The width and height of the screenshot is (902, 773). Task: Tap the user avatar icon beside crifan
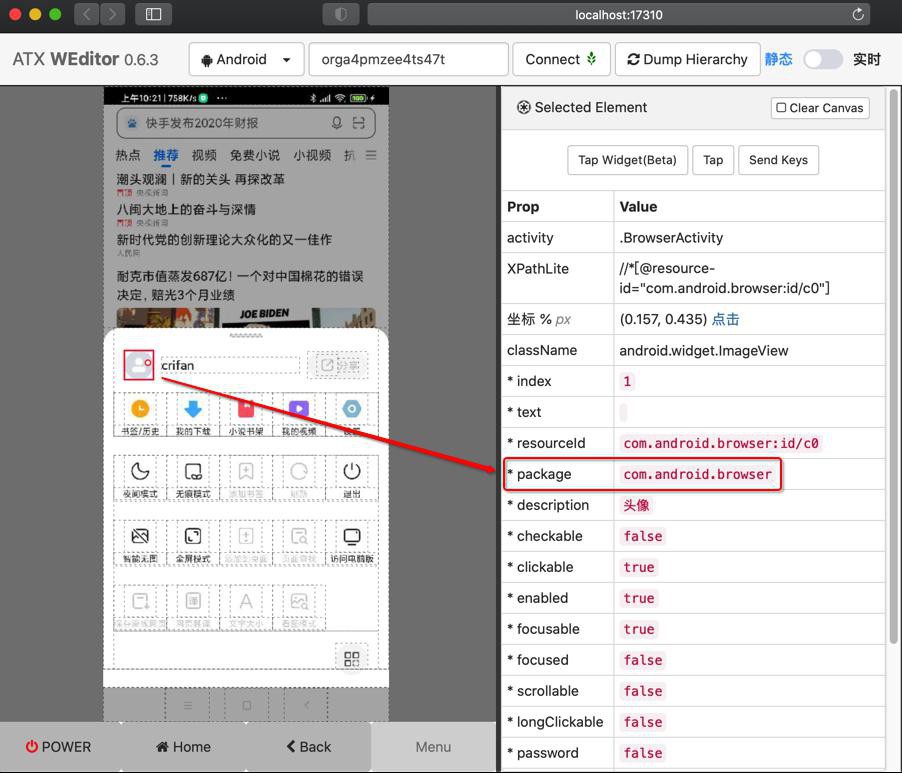[x=139, y=365]
